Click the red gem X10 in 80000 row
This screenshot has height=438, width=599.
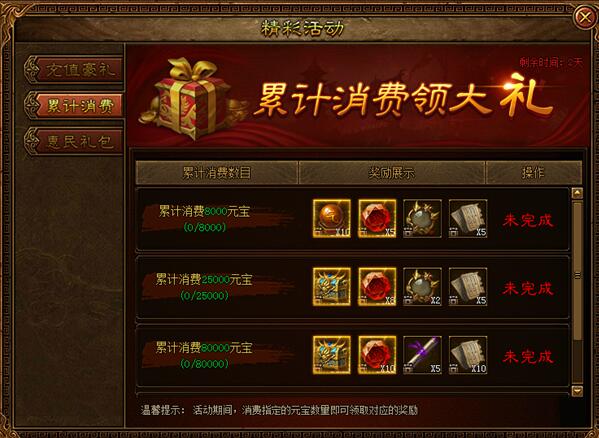[x=377, y=355]
